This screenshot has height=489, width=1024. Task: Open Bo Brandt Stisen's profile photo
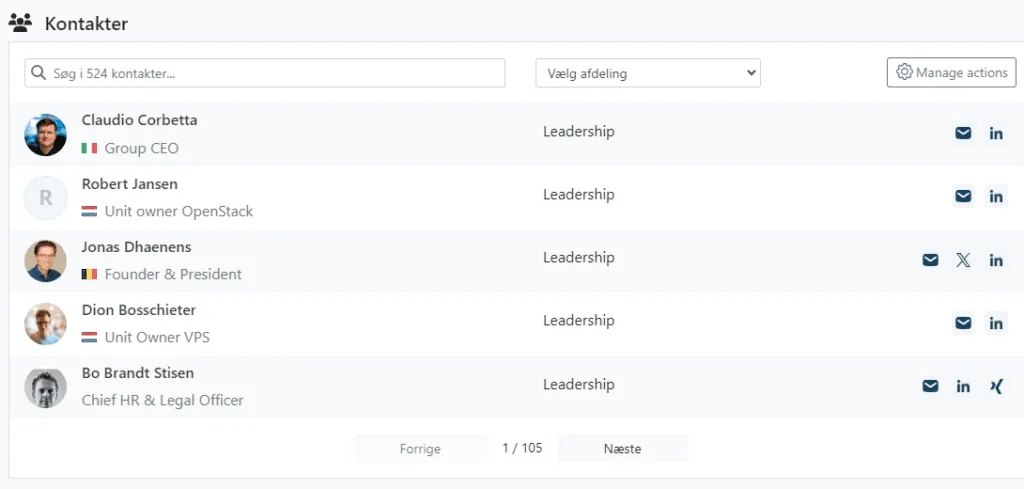pos(46,387)
